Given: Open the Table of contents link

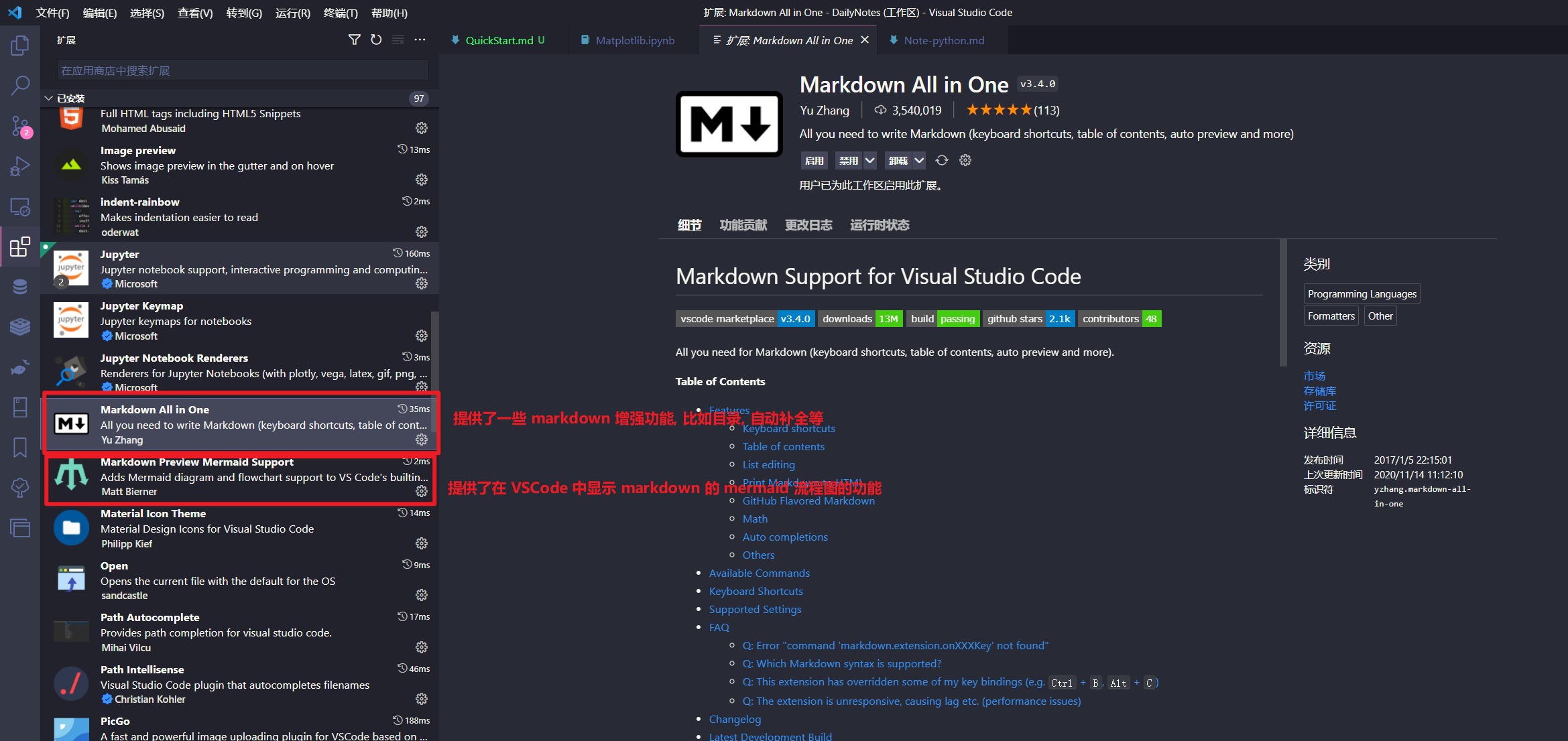Looking at the screenshot, I should coord(783,446).
